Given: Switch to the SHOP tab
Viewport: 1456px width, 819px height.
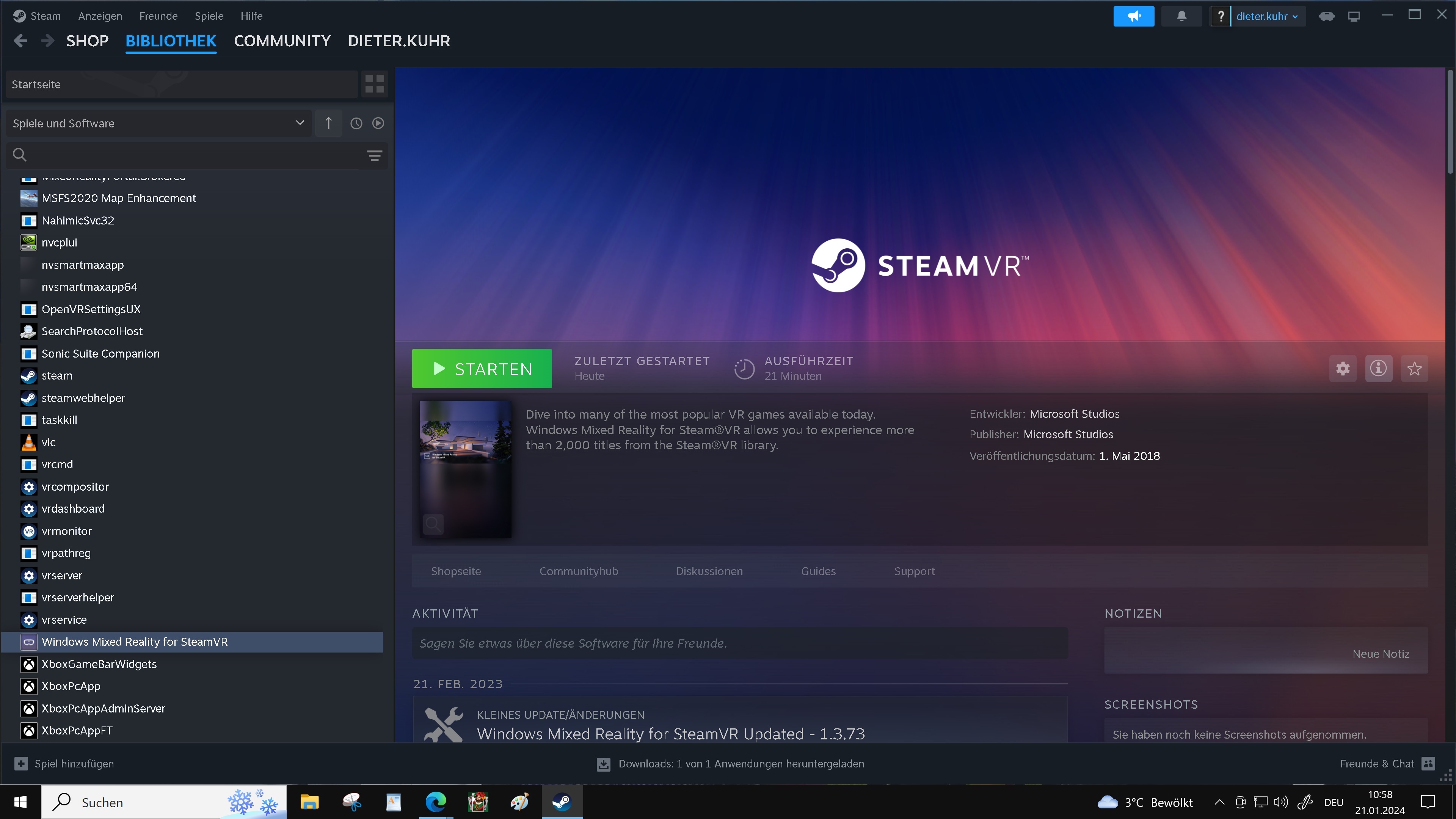Looking at the screenshot, I should (87, 41).
